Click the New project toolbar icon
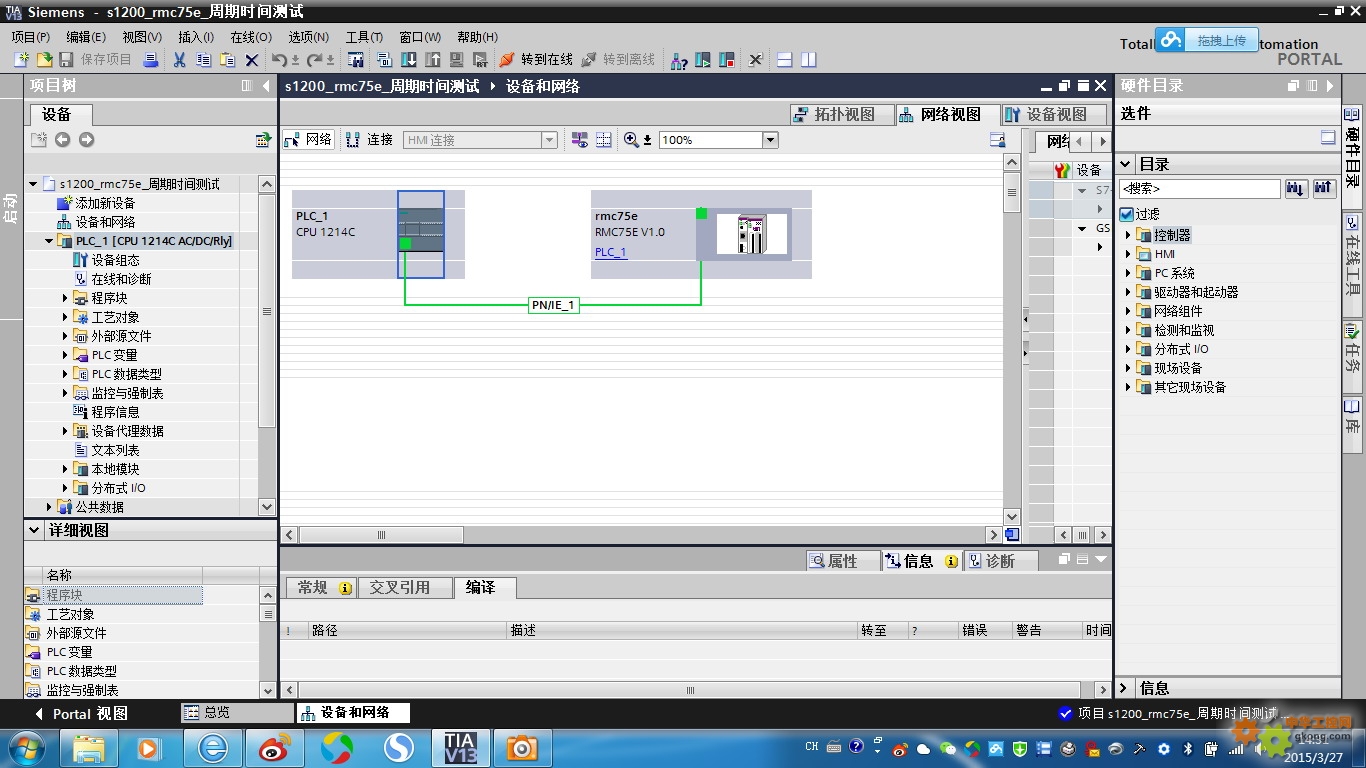Screen dimensions: 1366x768 (x=21, y=60)
